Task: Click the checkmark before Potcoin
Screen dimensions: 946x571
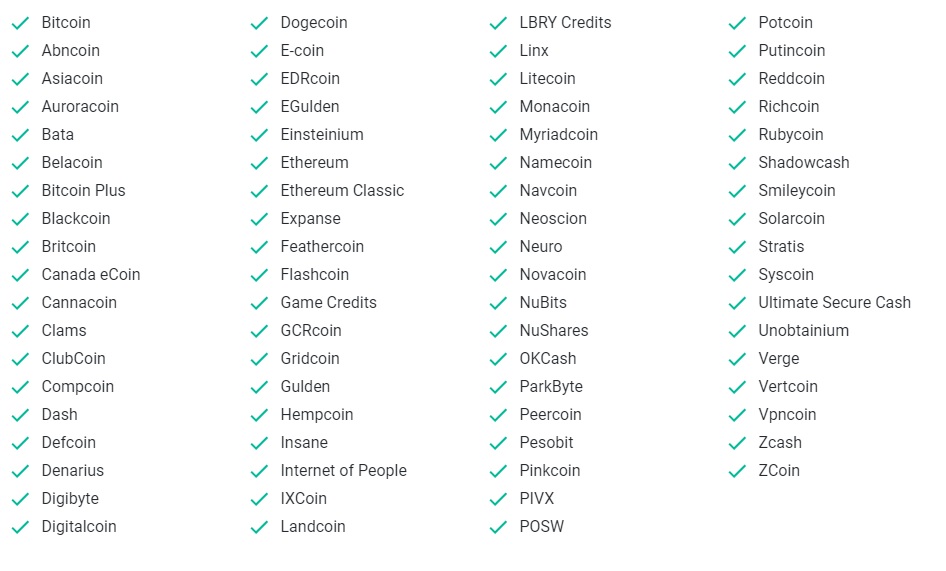Action: click(737, 24)
